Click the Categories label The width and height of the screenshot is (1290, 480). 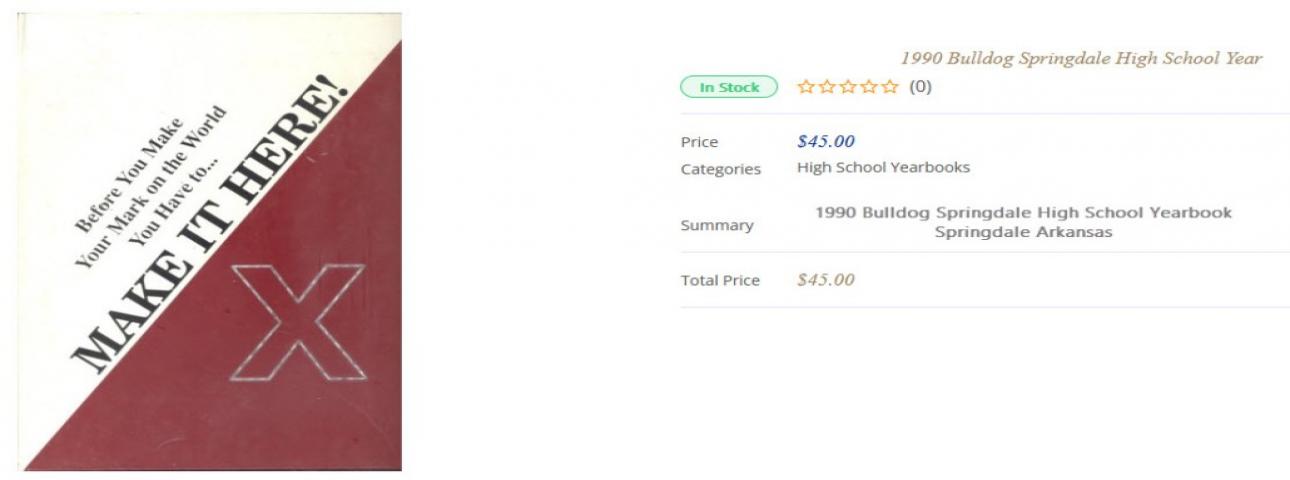(721, 169)
